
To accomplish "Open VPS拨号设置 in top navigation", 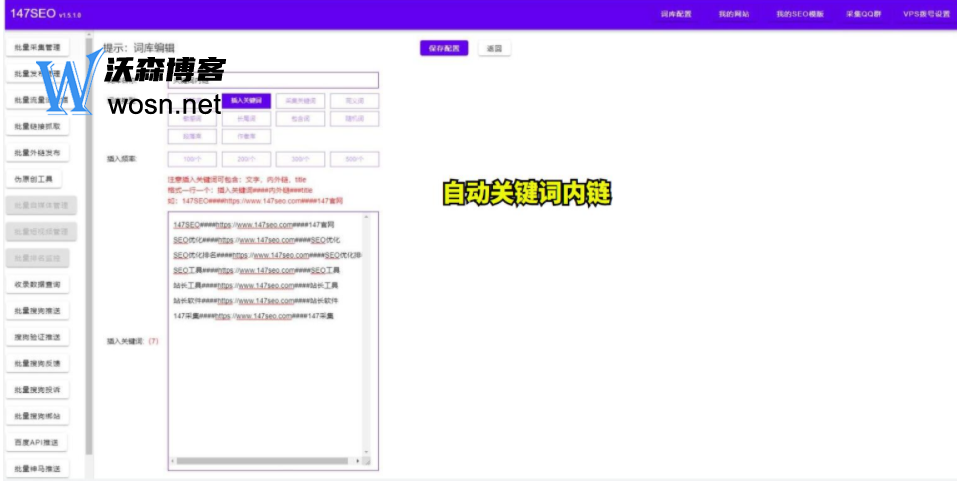I will 926,14.
